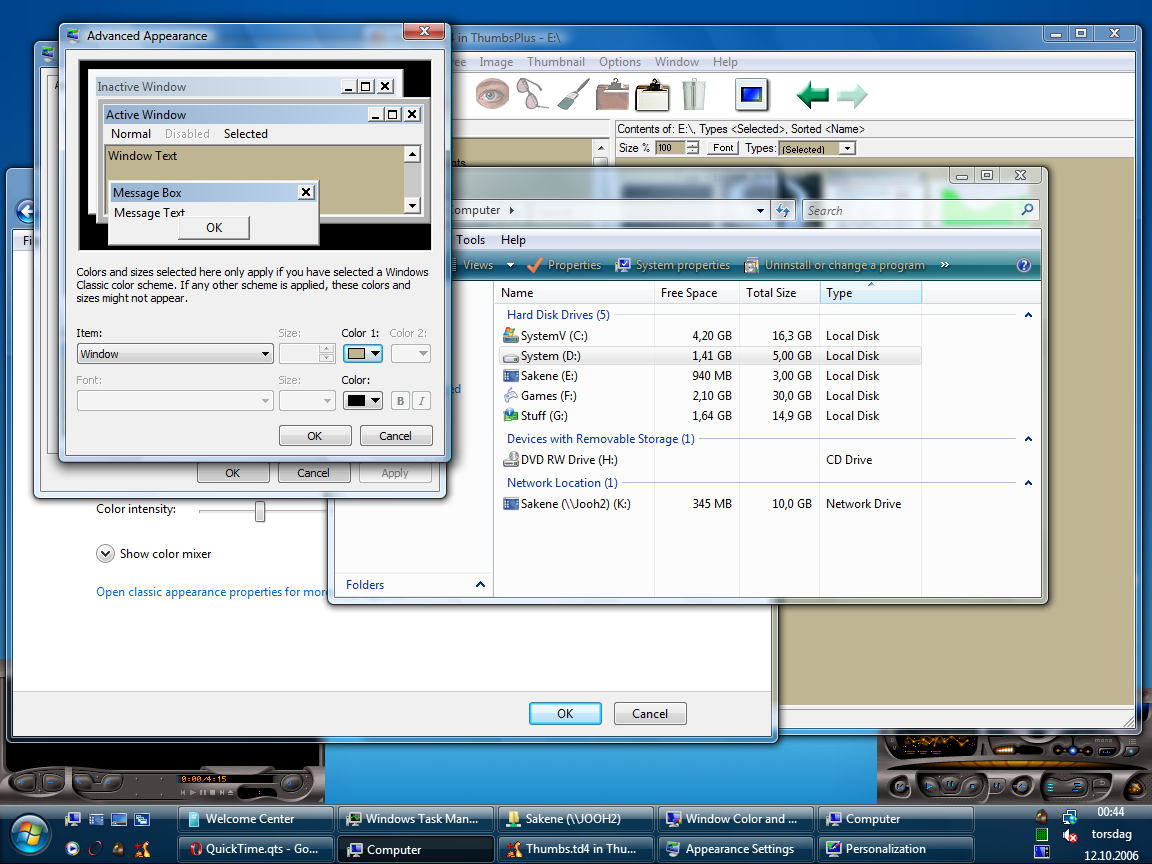Click Uninstall or change a program
This screenshot has height=864, width=1152.
pos(835,264)
